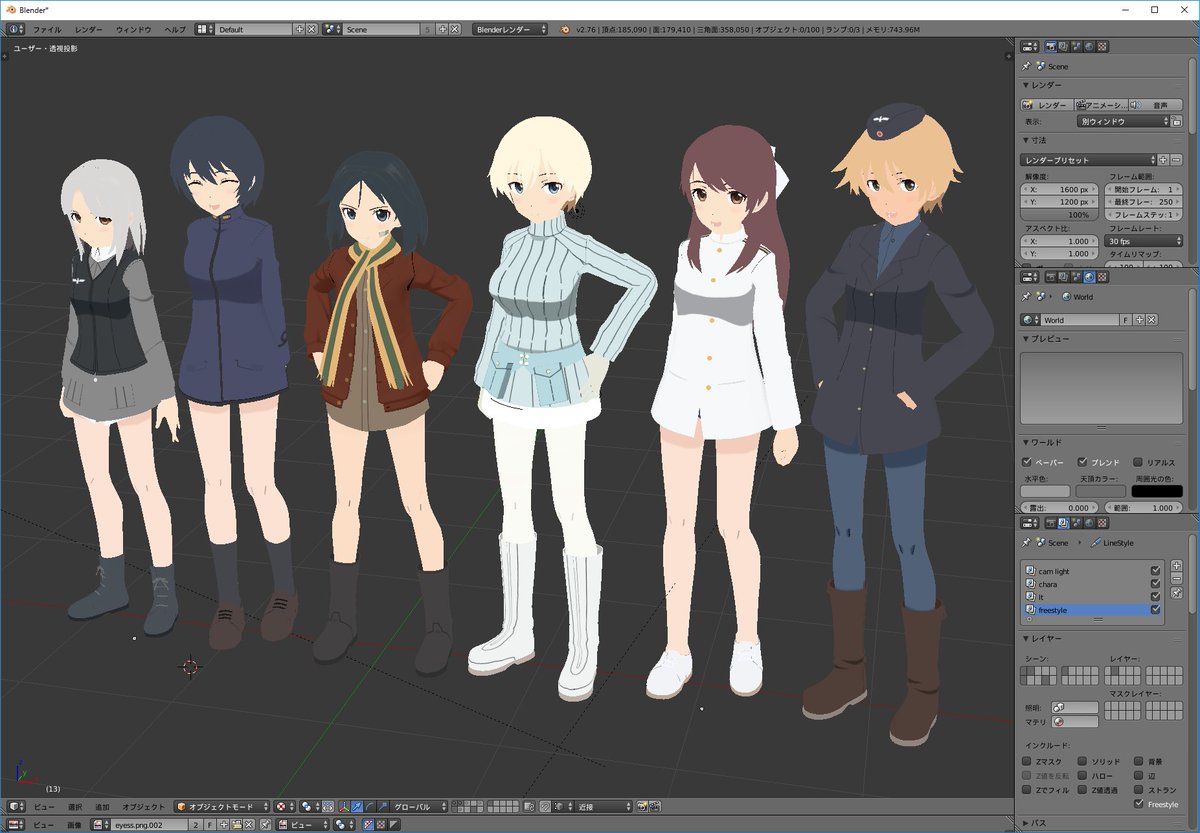
Task: Open the Blenderレンダー engine dropdown
Action: pyautogui.click(x=510, y=29)
